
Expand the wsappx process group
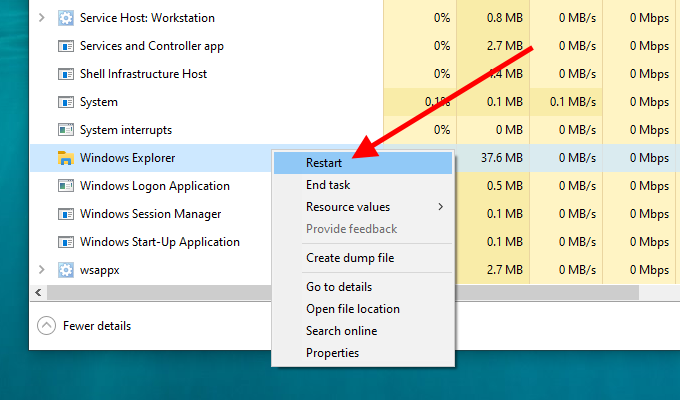pyautogui.click(x=41, y=270)
